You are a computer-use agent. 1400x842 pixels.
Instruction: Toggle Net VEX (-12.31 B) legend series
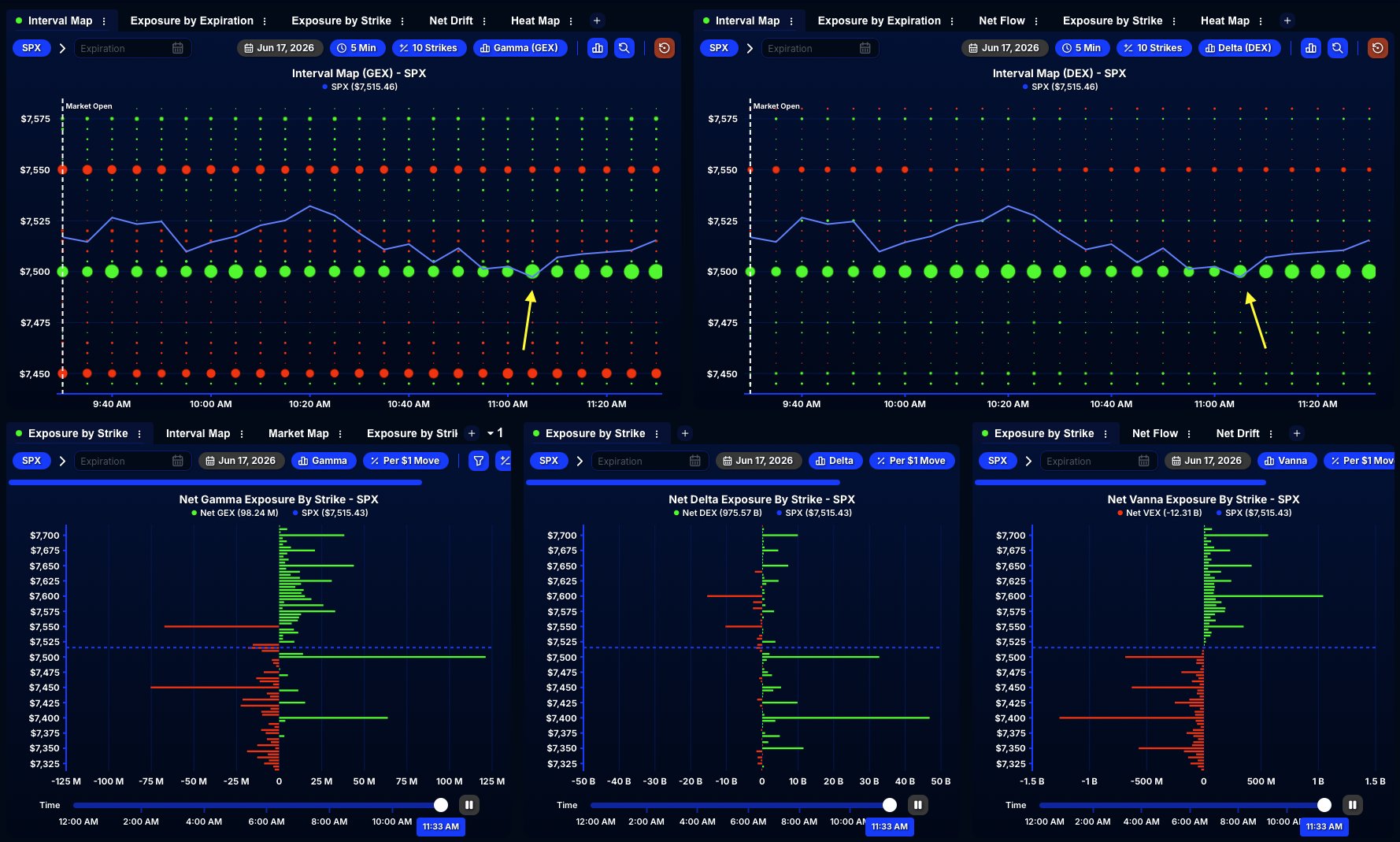point(1160,513)
